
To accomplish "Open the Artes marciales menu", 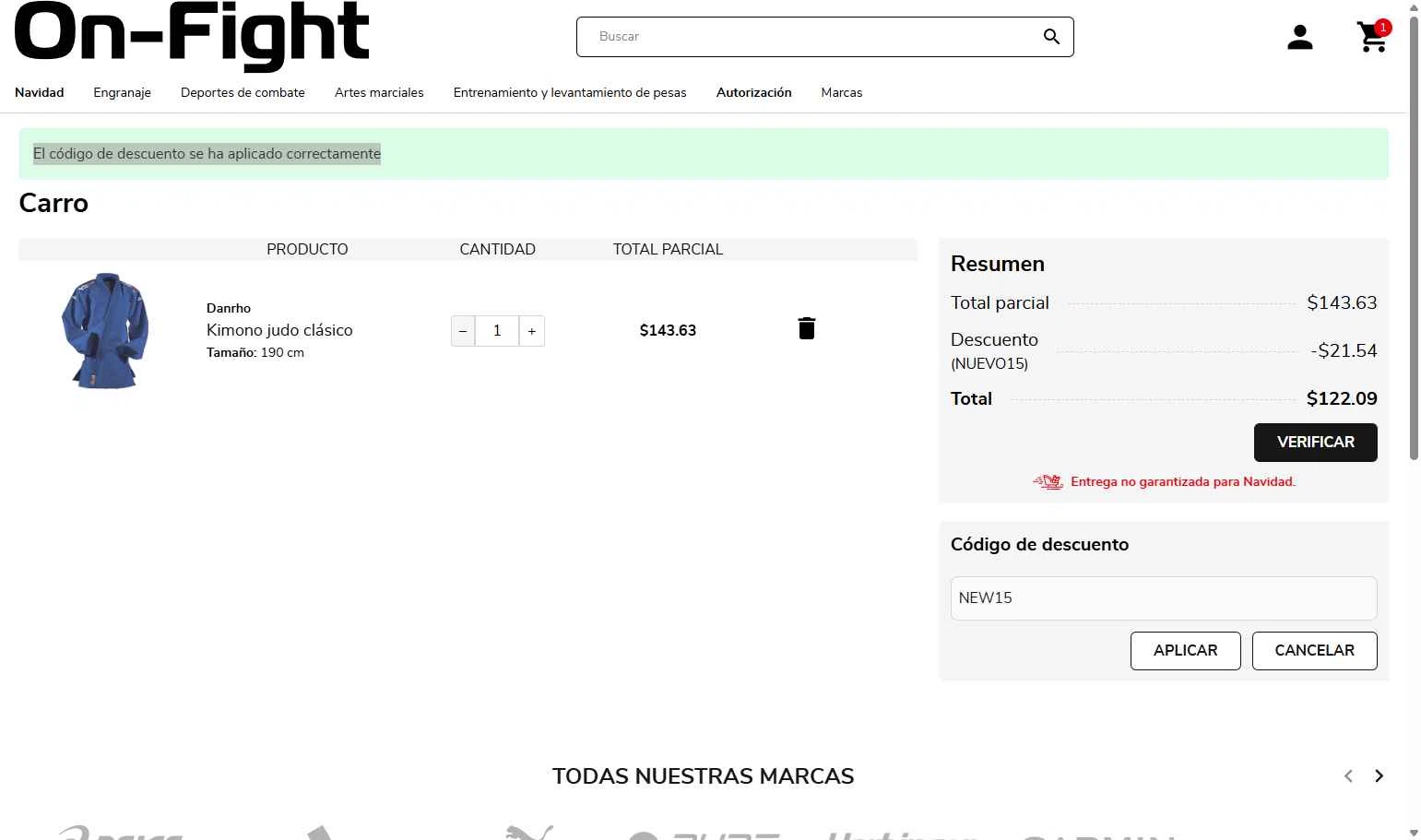I will click(379, 92).
